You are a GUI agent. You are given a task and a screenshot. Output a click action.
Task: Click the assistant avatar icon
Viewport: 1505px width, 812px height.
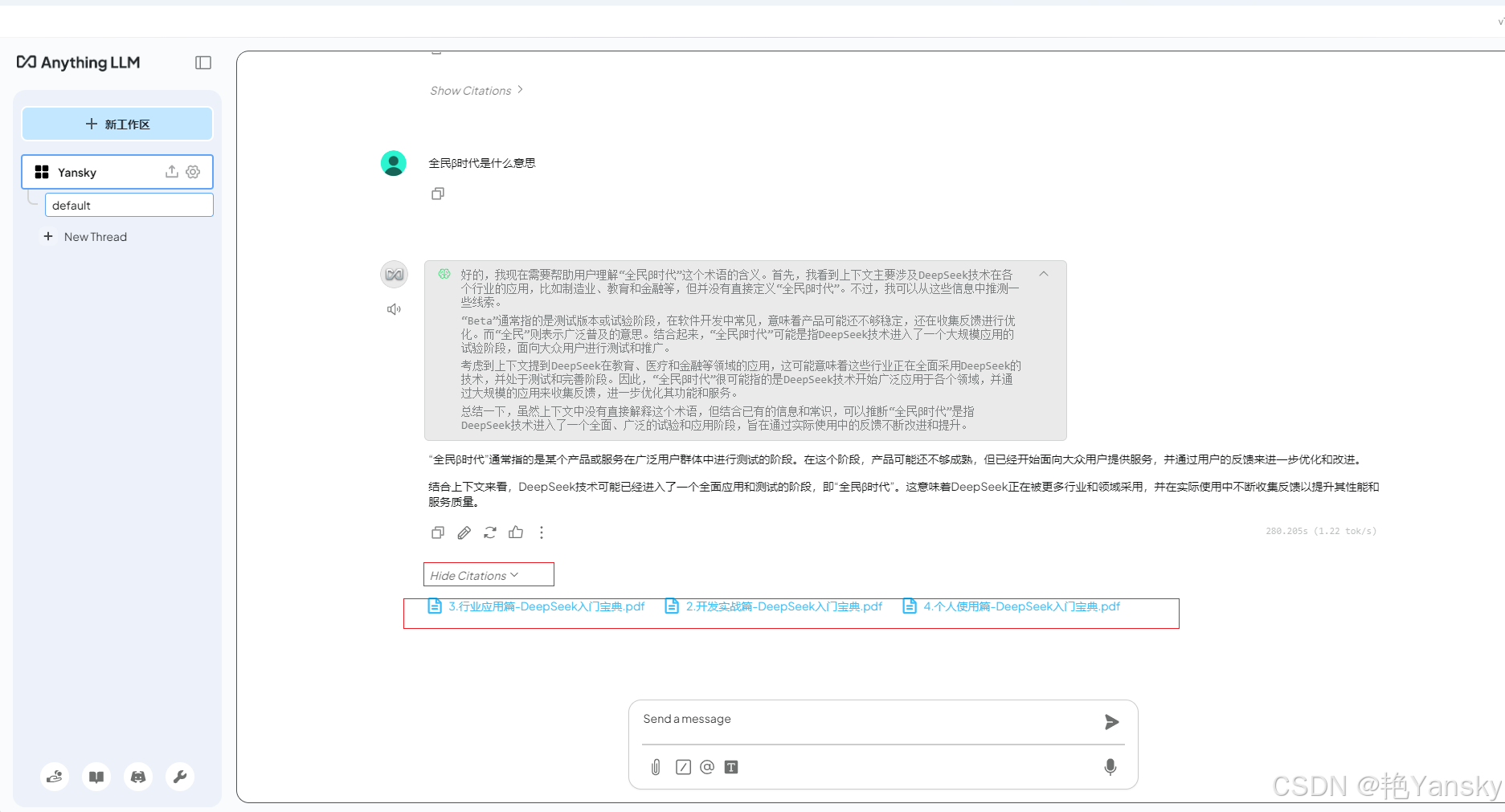394,275
